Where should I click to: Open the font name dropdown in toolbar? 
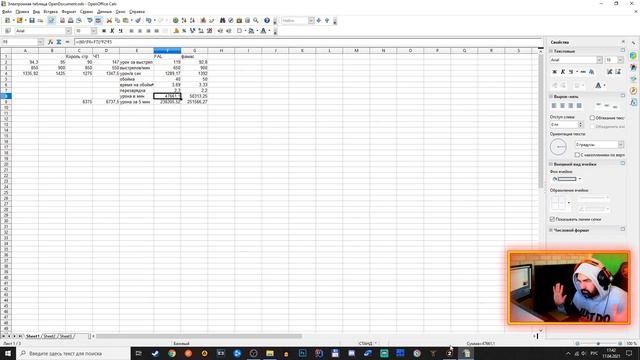click(x=68, y=31)
